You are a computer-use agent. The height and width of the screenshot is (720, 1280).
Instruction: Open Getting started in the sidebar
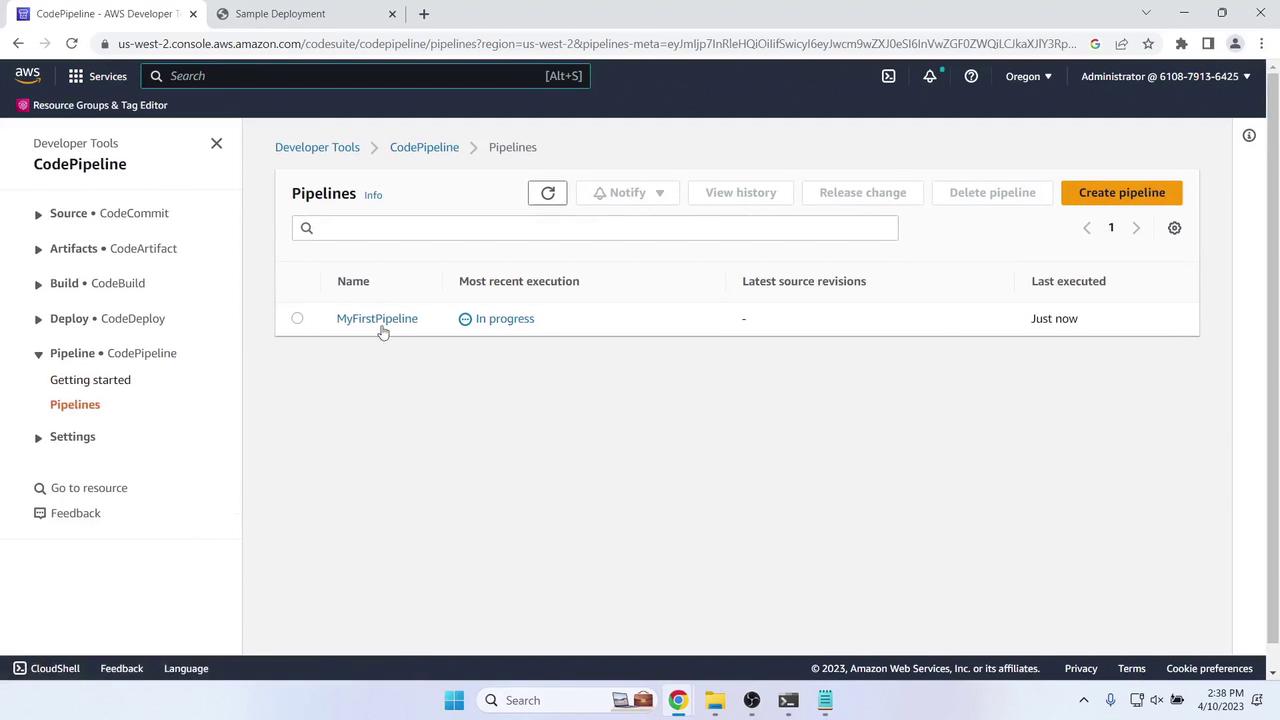pos(90,380)
